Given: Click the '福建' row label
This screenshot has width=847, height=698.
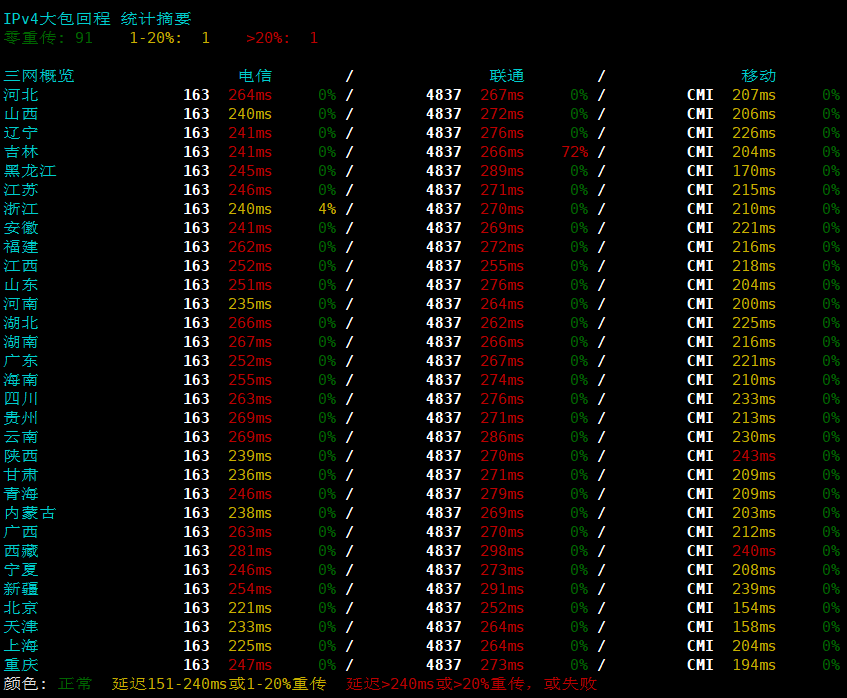Looking at the screenshot, I should point(21,247).
